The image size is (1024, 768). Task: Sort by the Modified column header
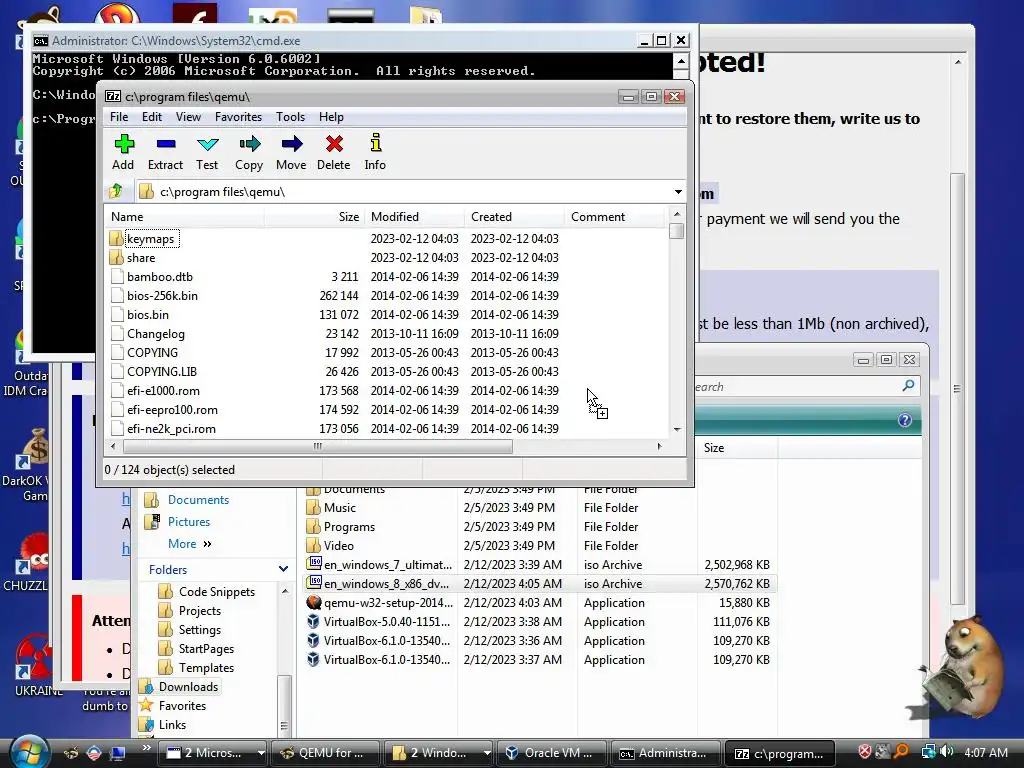click(x=415, y=217)
